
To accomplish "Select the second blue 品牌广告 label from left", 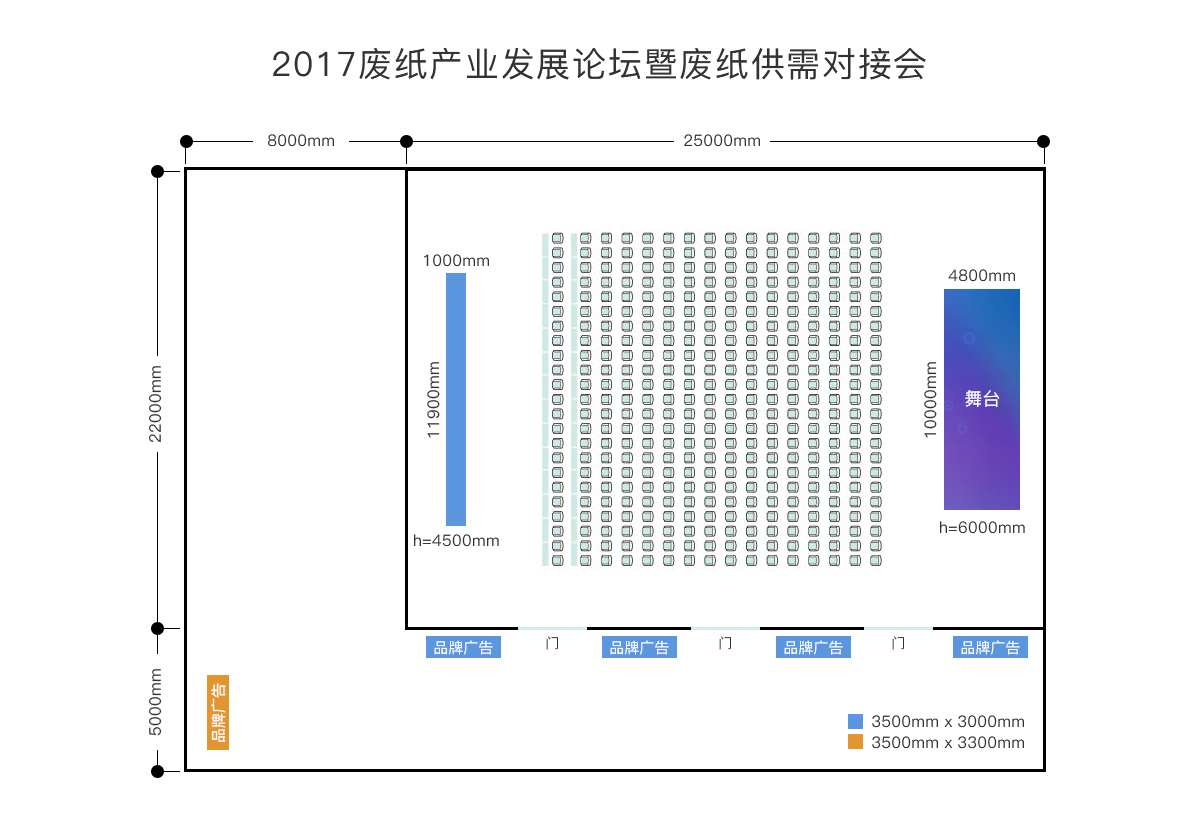I will point(640,648).
